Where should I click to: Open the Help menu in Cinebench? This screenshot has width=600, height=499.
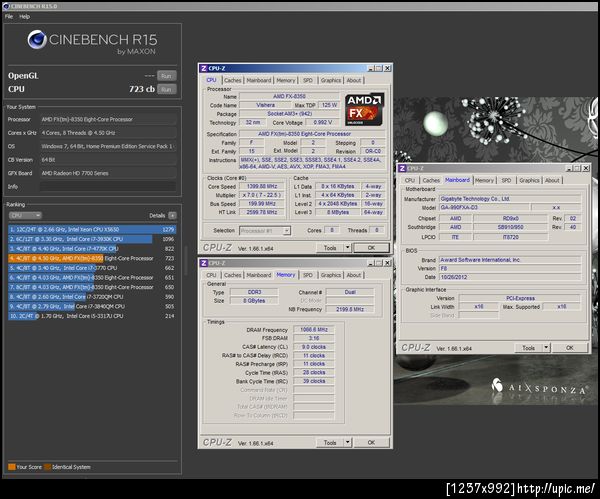tap(24, 16)
